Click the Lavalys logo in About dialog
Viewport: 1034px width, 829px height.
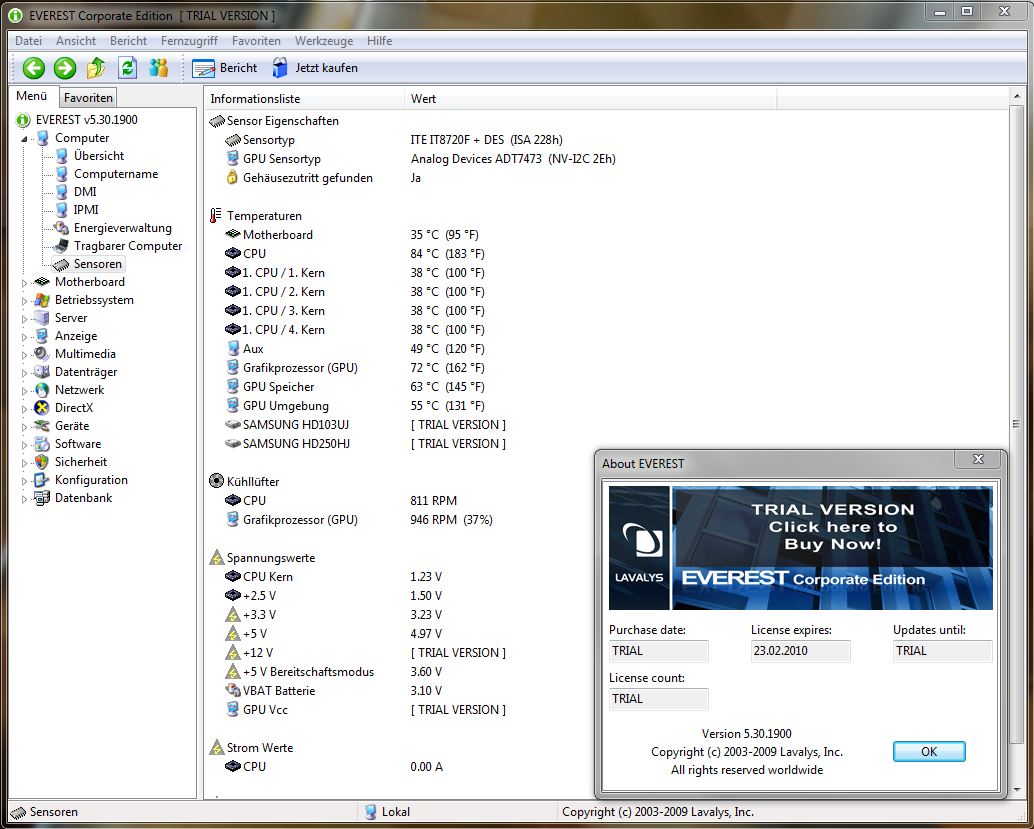(x=638, y=548)
